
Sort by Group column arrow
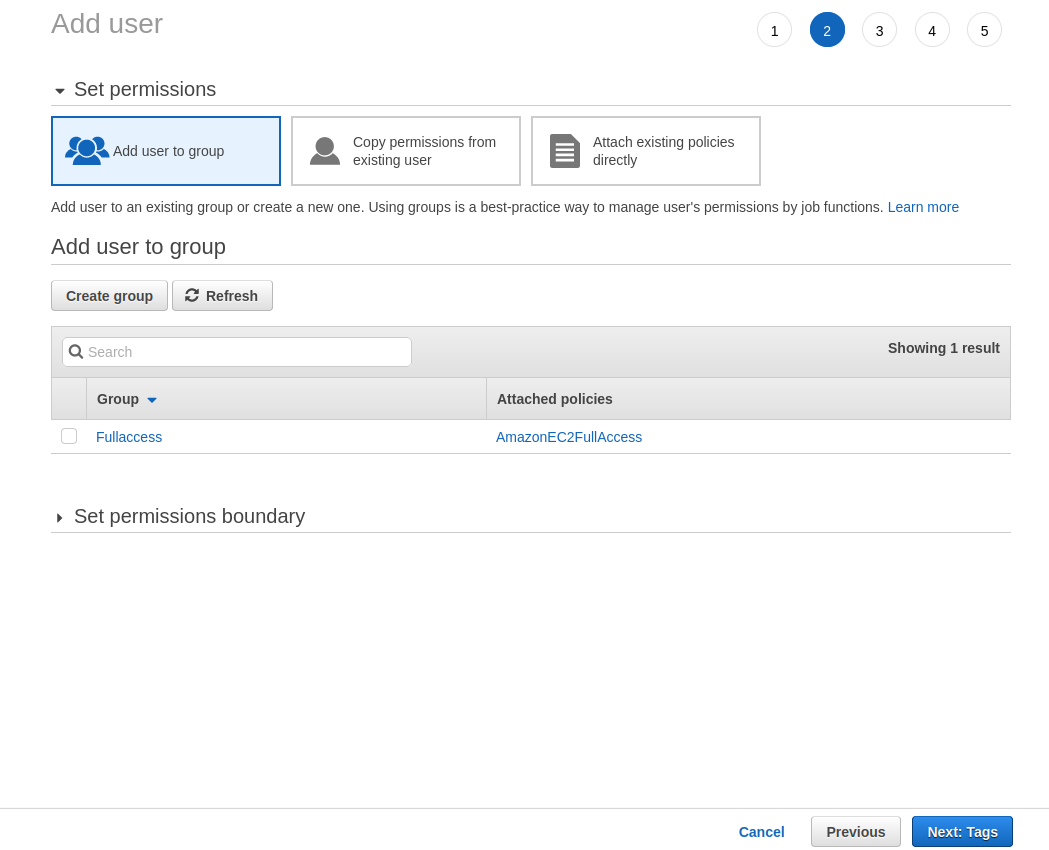[152, 400]
